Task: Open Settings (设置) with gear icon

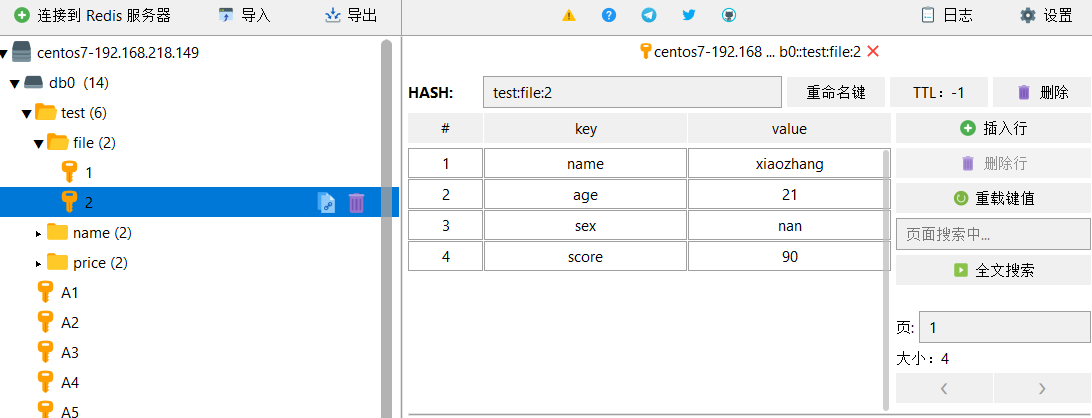Action: [1046, 15]
